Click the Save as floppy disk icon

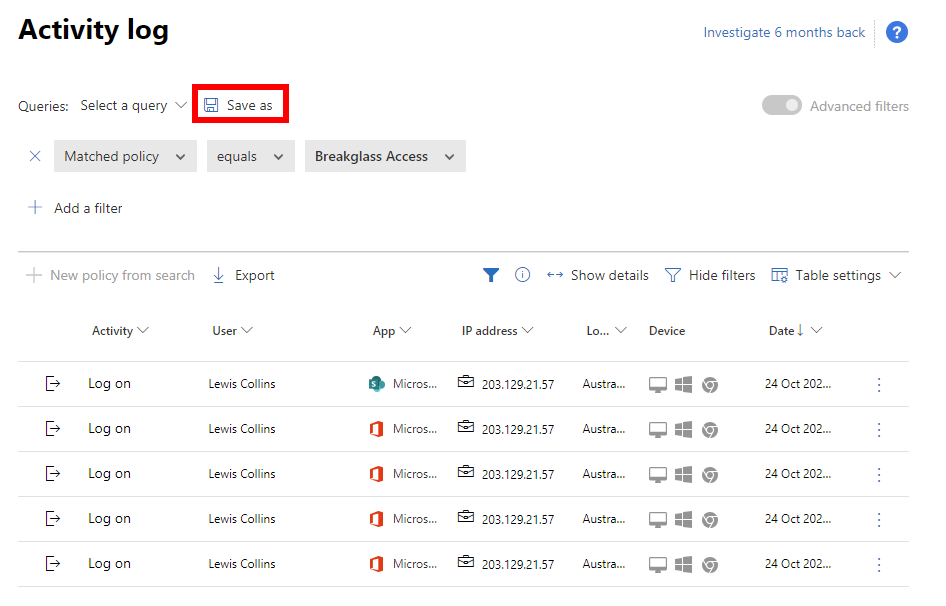(211, 105)
